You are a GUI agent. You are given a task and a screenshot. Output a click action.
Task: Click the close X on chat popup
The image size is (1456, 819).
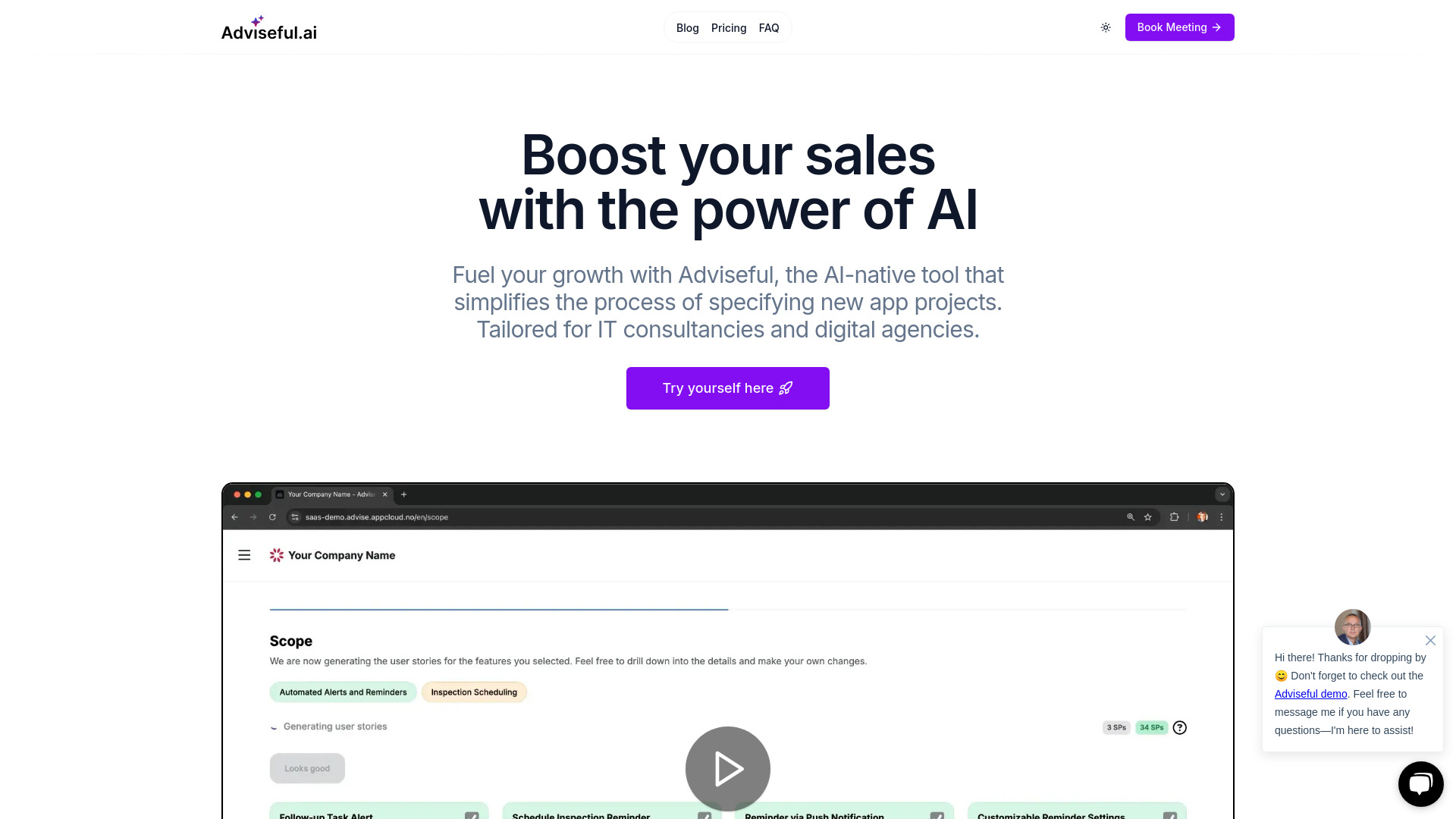1430,640
